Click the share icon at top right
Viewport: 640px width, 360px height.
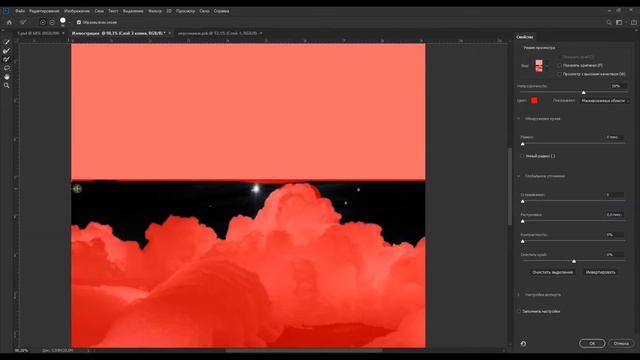pos(634,22)
